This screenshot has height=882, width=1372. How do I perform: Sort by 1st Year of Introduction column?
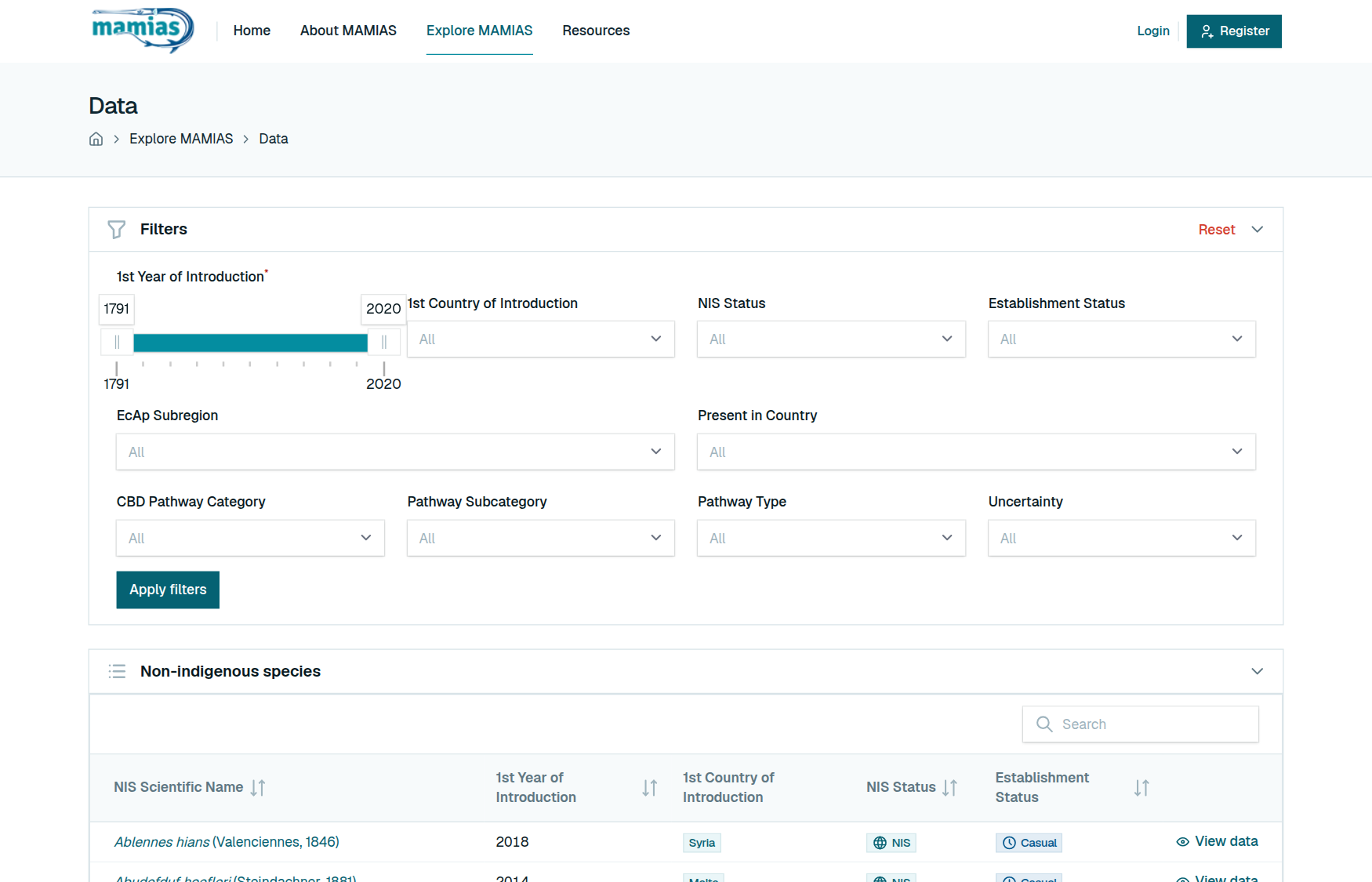click(x=649, y=787)
